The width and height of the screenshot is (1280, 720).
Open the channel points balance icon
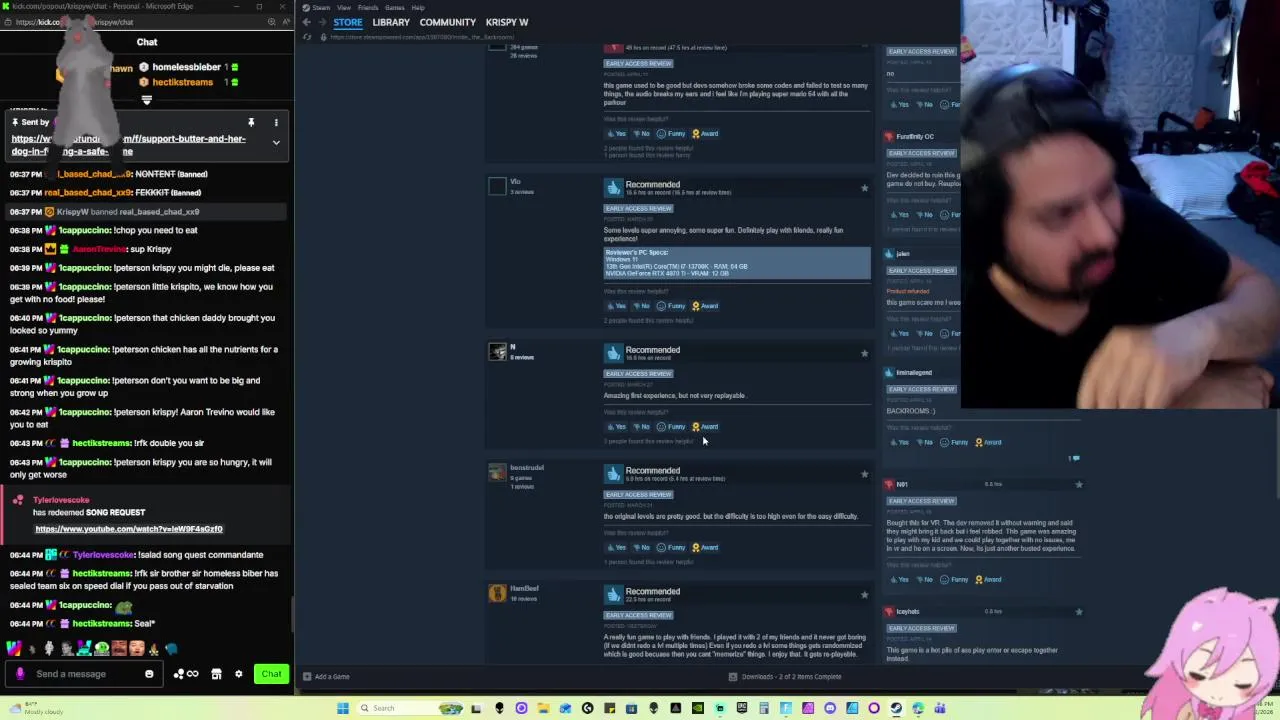186,674
